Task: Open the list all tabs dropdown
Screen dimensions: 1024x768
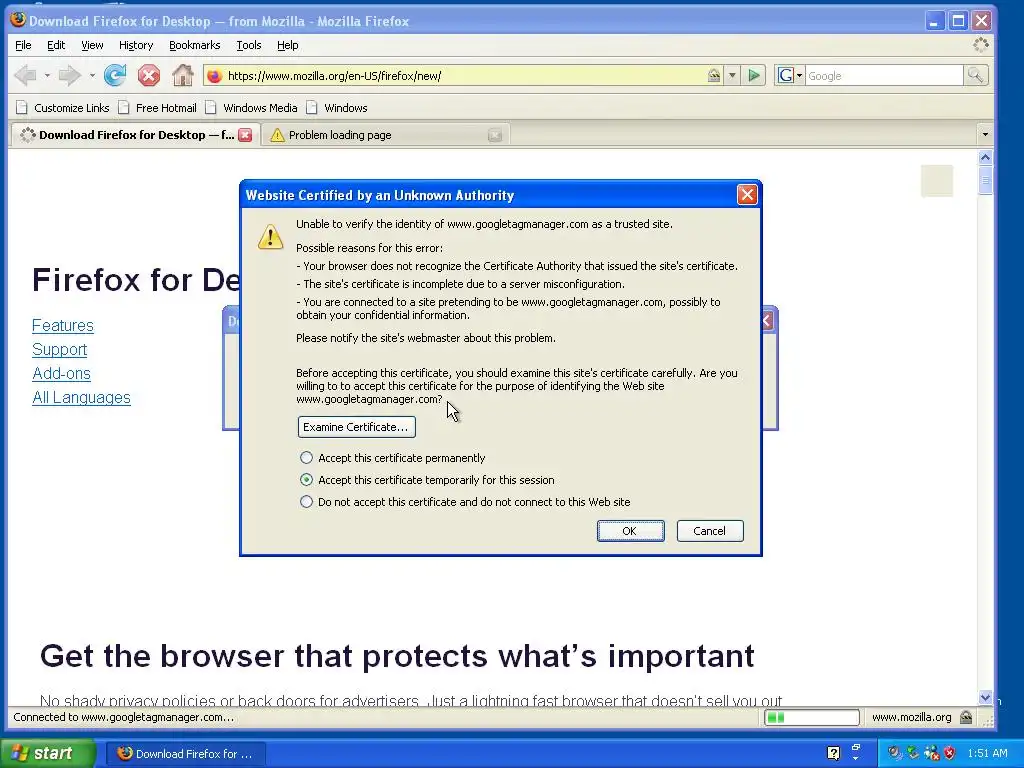Action: point(985,135)
